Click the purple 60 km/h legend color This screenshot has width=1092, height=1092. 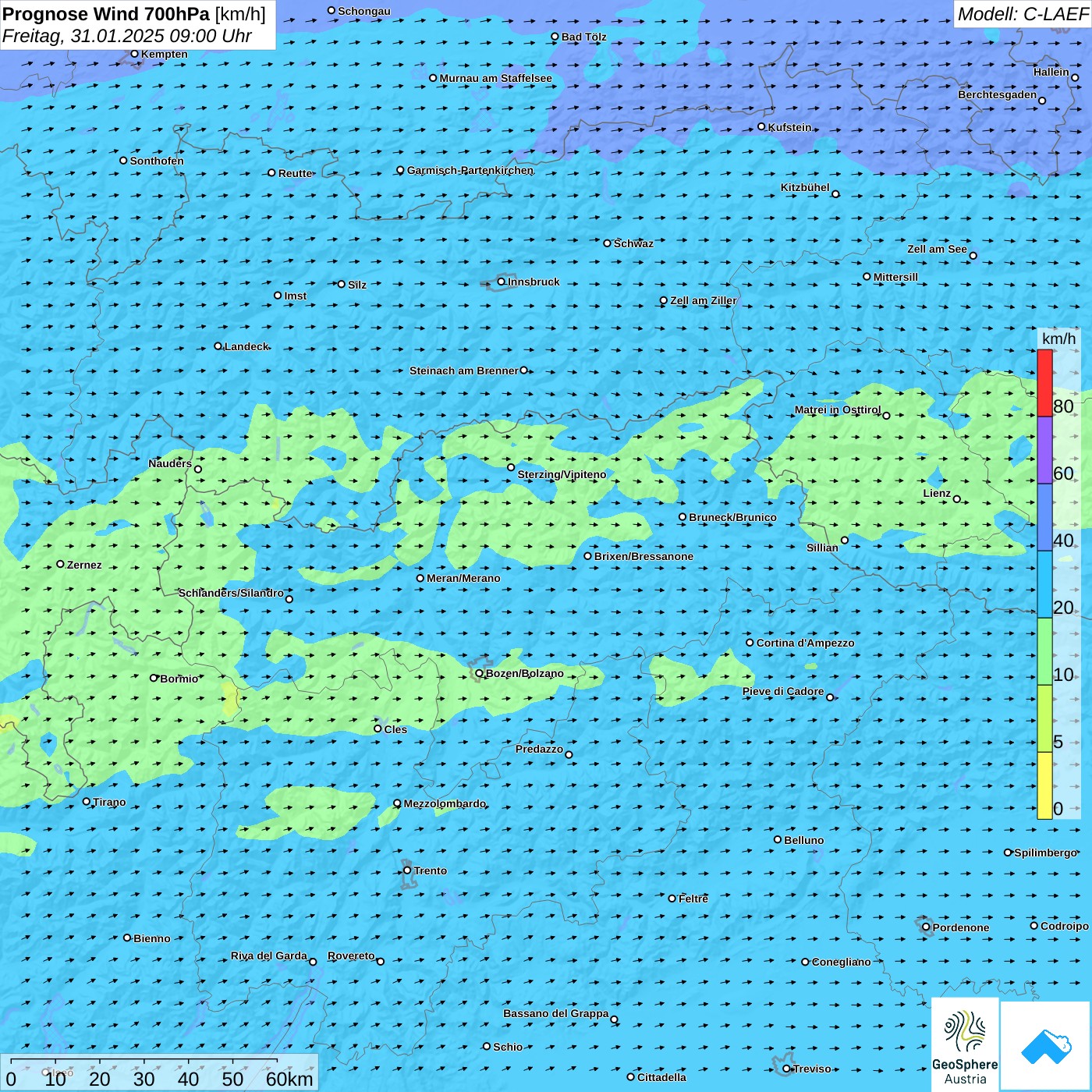coord(1044,450)
